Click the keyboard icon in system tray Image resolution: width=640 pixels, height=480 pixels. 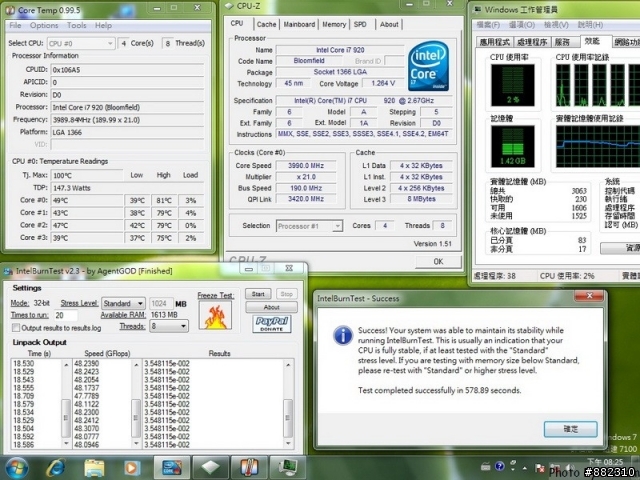tap(485, 466)
